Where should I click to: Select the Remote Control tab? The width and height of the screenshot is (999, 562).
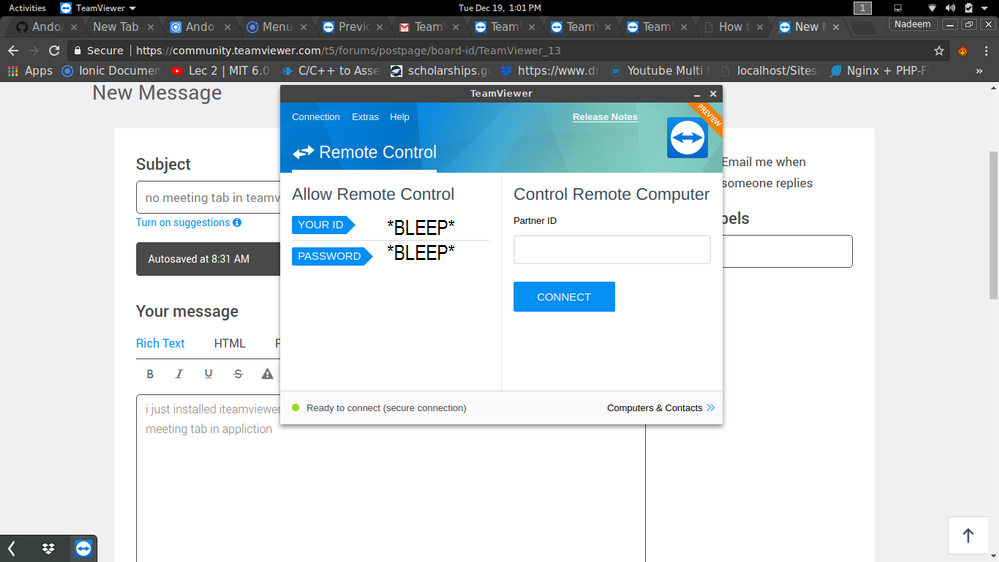click(x=364, y=152)
